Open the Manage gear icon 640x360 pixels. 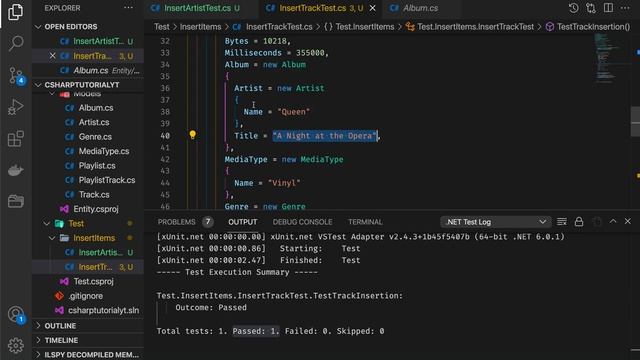click(16, 346)
